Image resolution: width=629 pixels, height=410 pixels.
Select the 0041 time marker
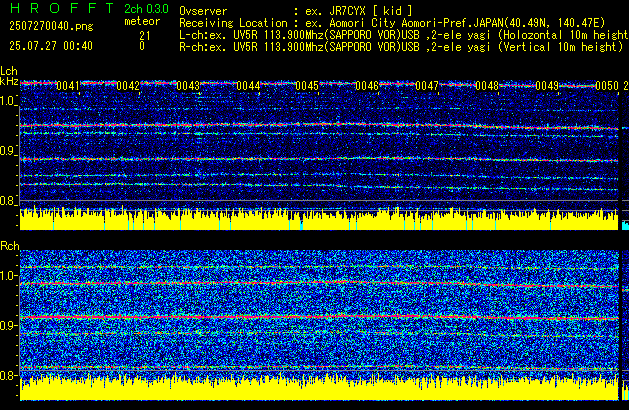pyautogui.click(x=68, y=86)
